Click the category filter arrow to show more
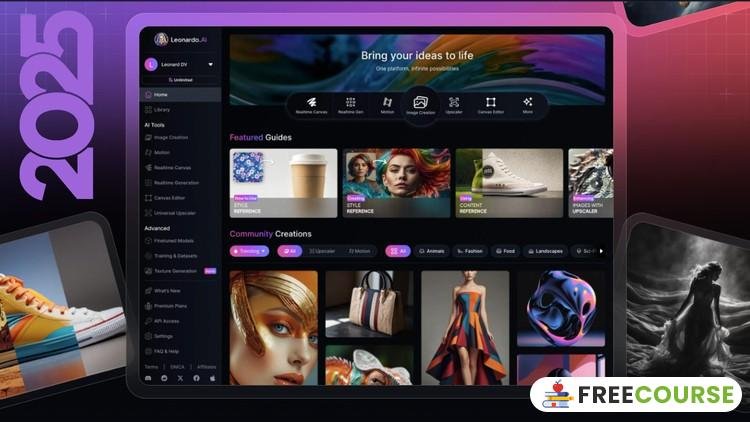750x422 pixels. coord(602,251)
